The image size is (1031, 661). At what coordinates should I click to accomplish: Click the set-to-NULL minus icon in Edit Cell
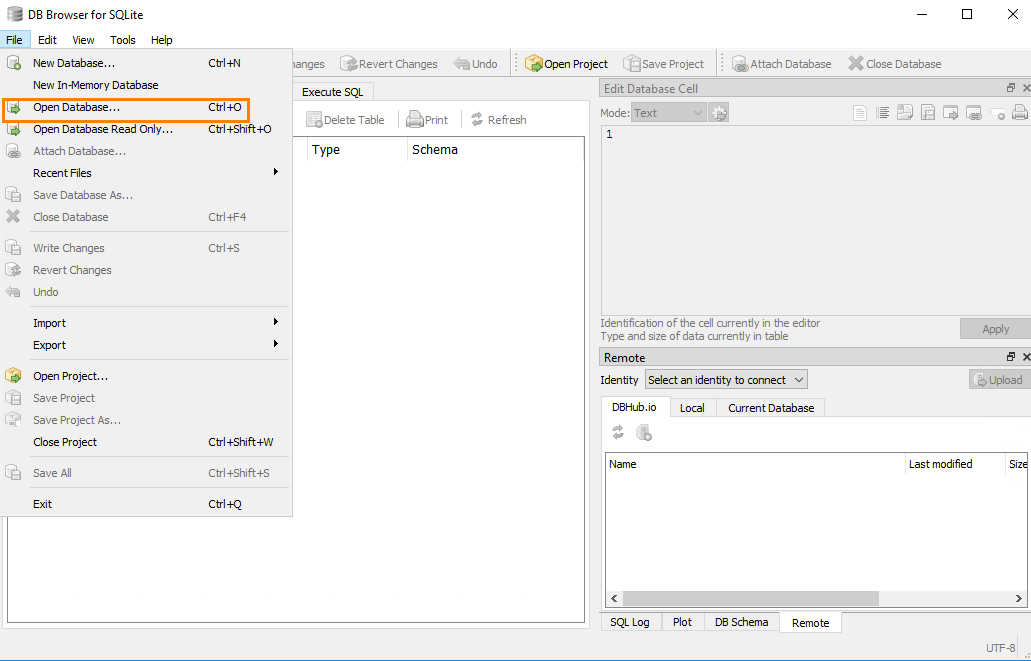pyautogui.click(x=997, y=114)
